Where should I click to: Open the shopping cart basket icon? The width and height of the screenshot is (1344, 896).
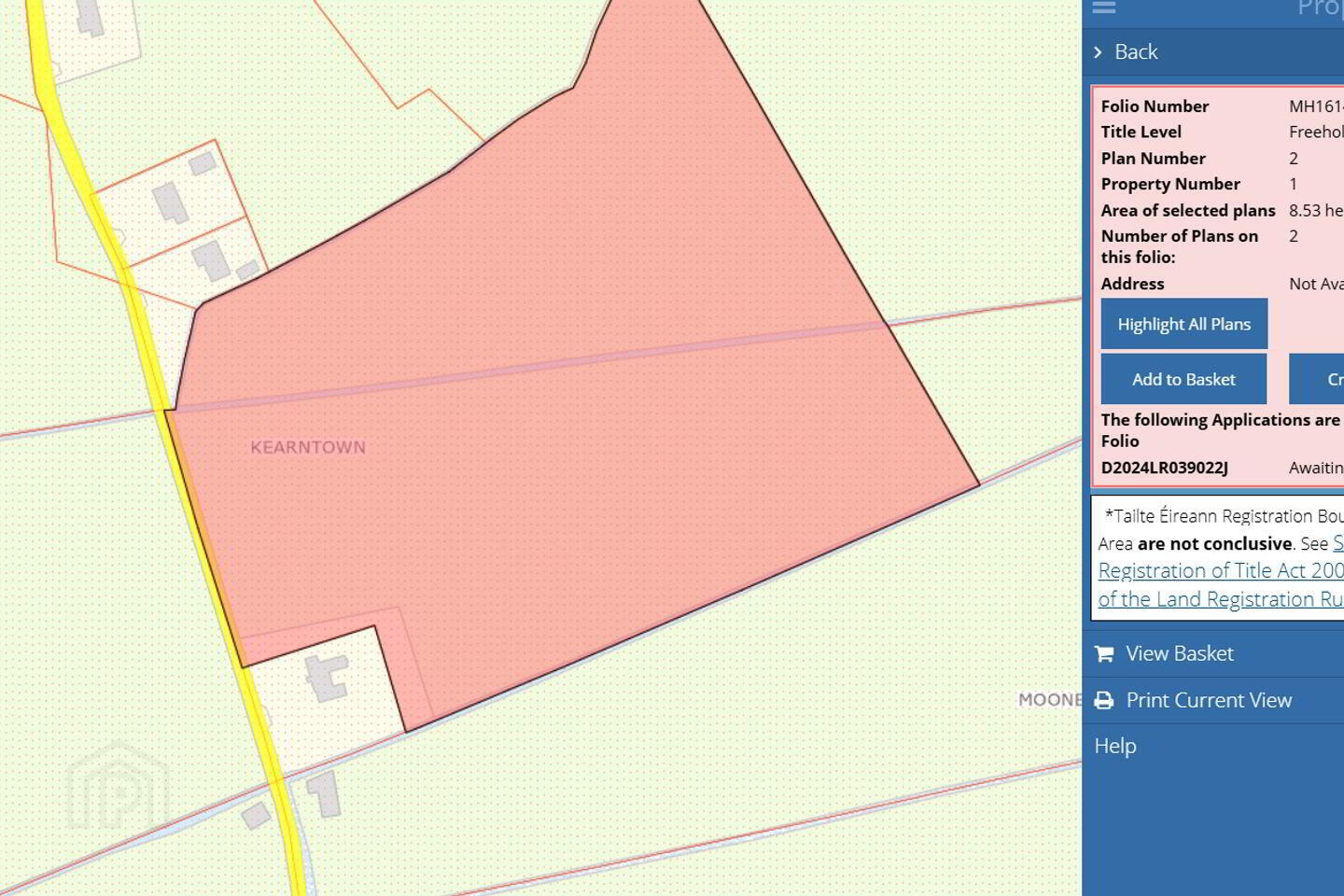pyautogui.click(x=1104, y=653)
